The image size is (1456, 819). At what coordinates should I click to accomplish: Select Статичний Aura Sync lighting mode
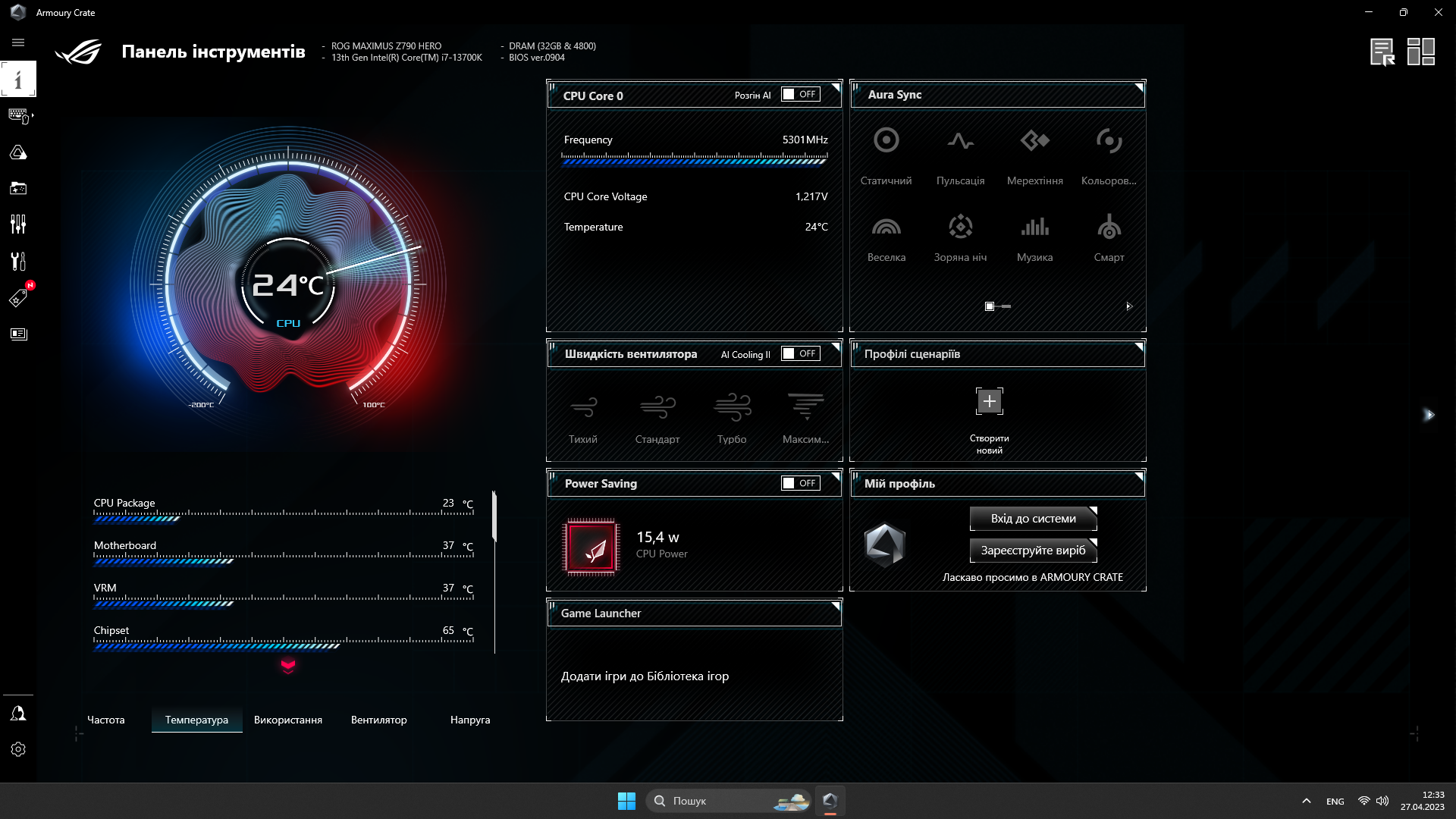886,155
